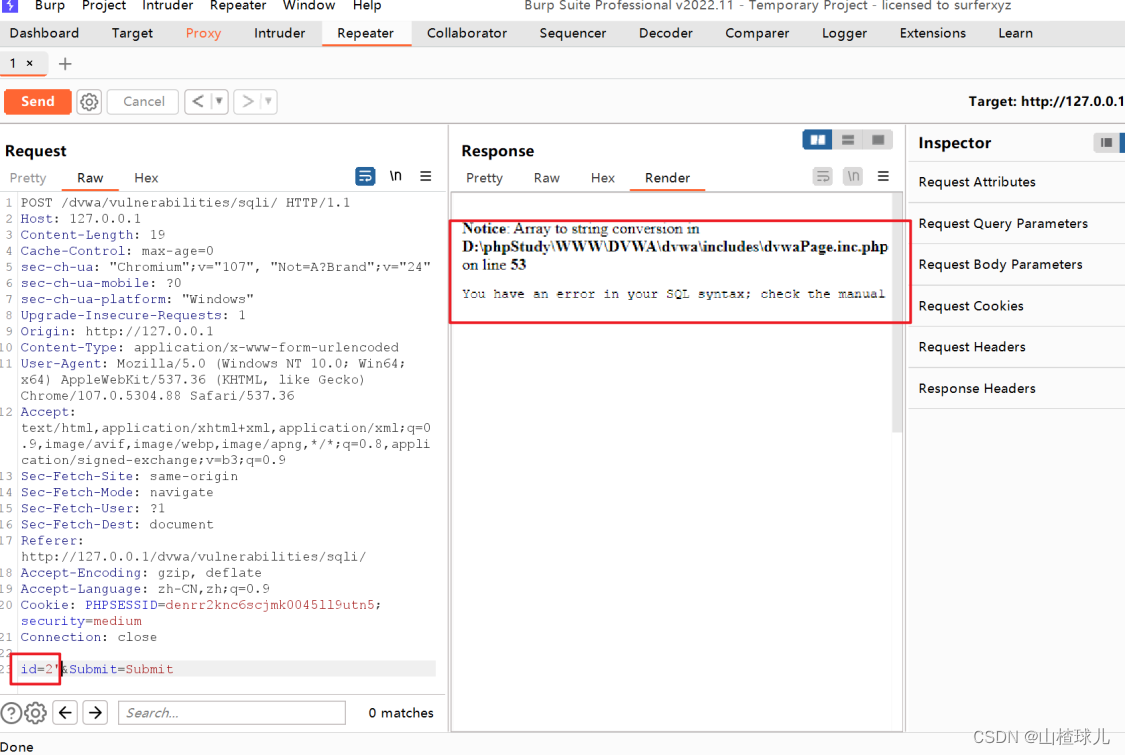Open request panel options menu
1125x755 pixels.
[x=425, y=176]
